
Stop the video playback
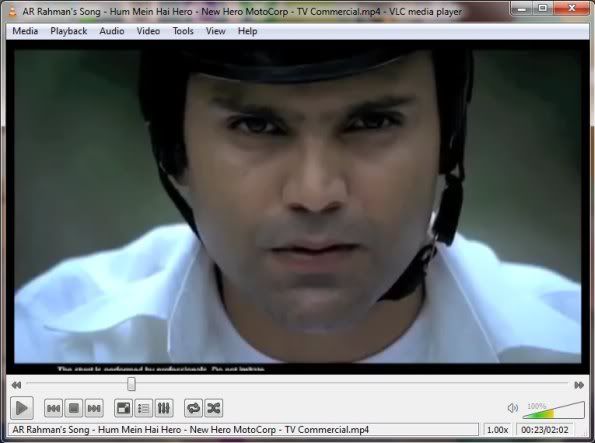[74, 408]
